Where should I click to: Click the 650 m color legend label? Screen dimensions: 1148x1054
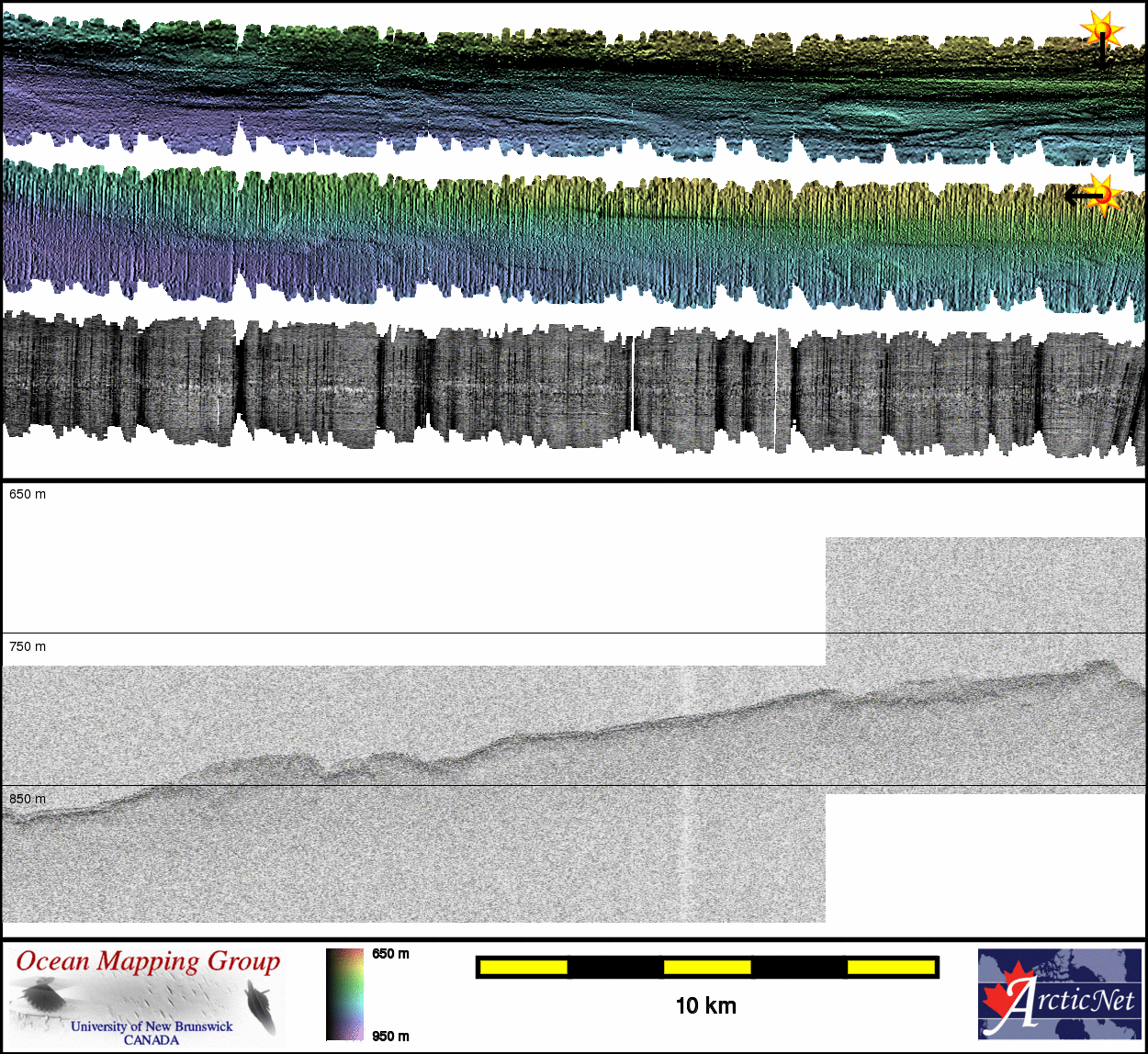pyautogui.click(x=390, y=954)
